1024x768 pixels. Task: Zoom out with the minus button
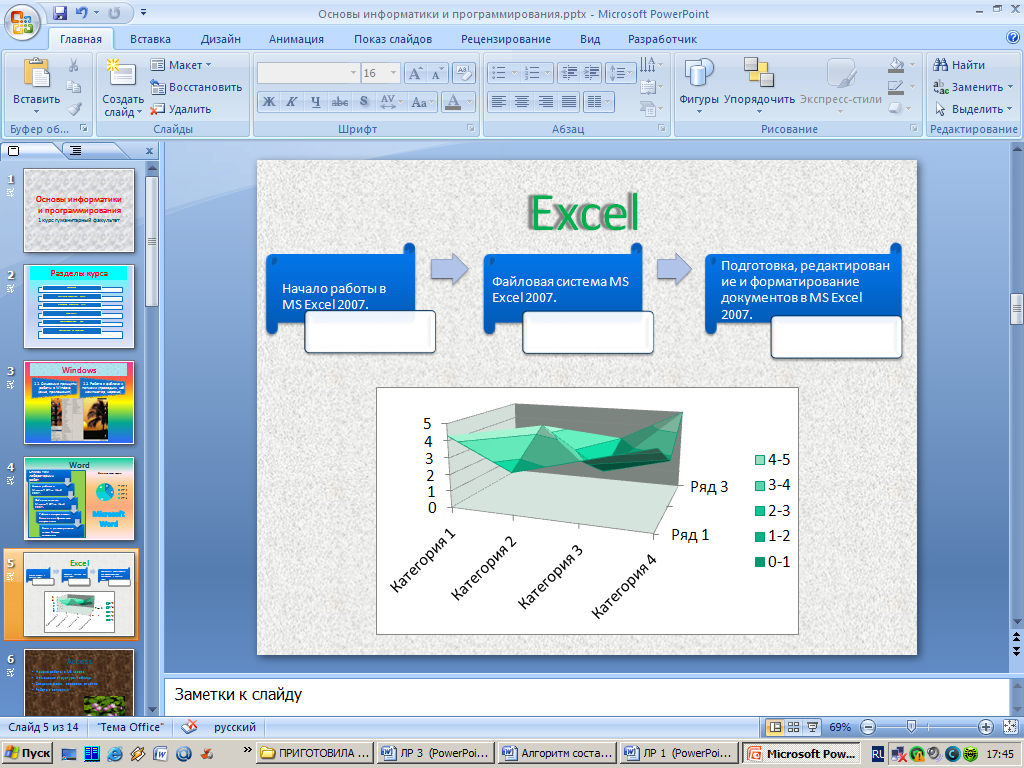point(868,727)
